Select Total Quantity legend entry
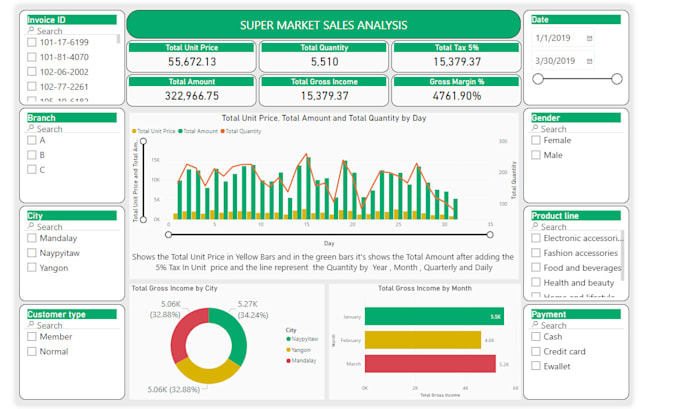Viewport: 680px width, 409px height. pos(241,131)
